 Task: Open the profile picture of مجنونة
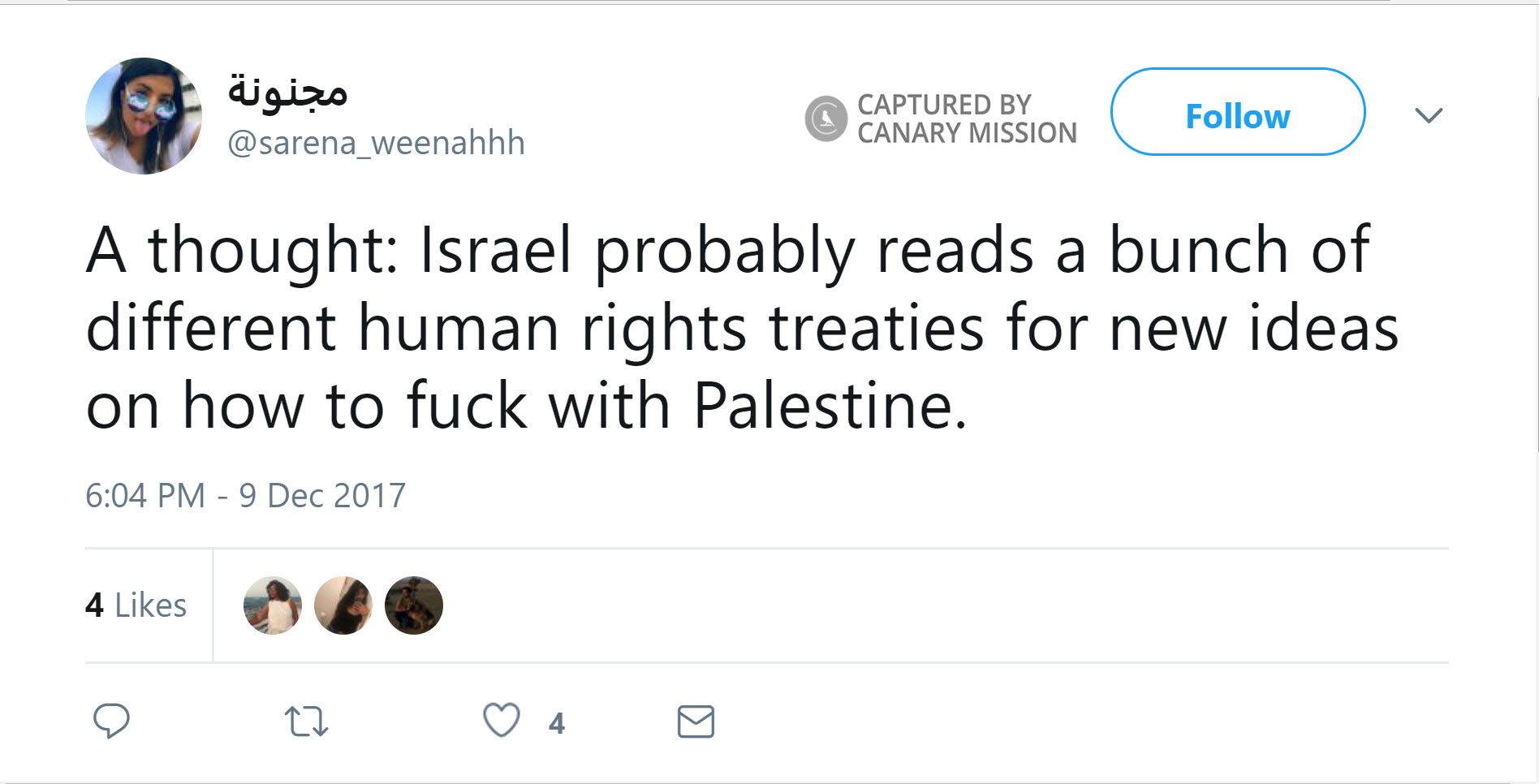click(144, 116)
